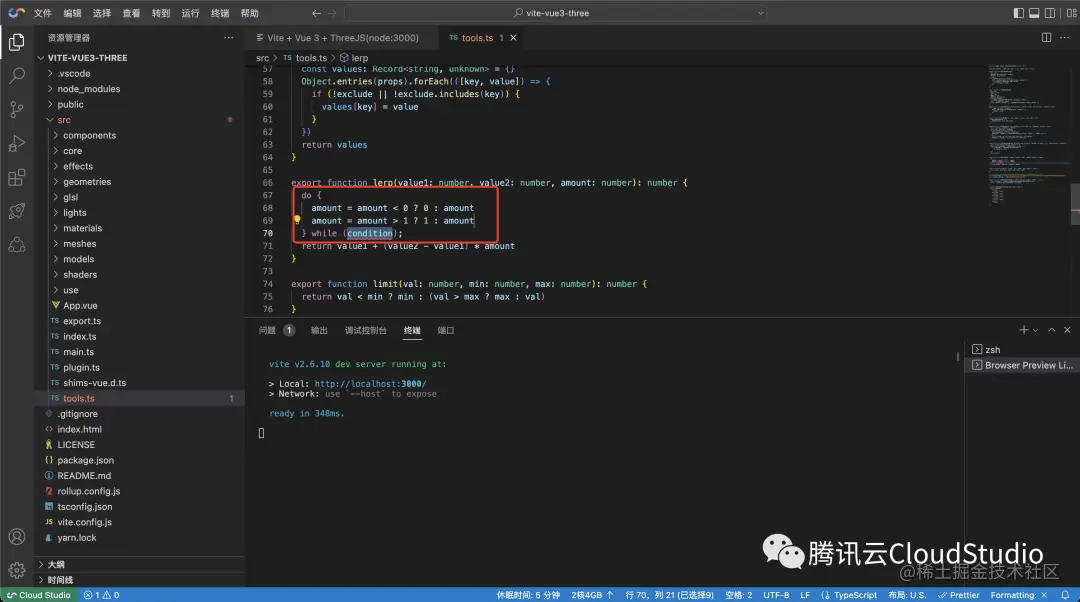Customize layout icon in title bar
The width and height of the screenshot is (1080, 602).
[x=1072, y=13]
